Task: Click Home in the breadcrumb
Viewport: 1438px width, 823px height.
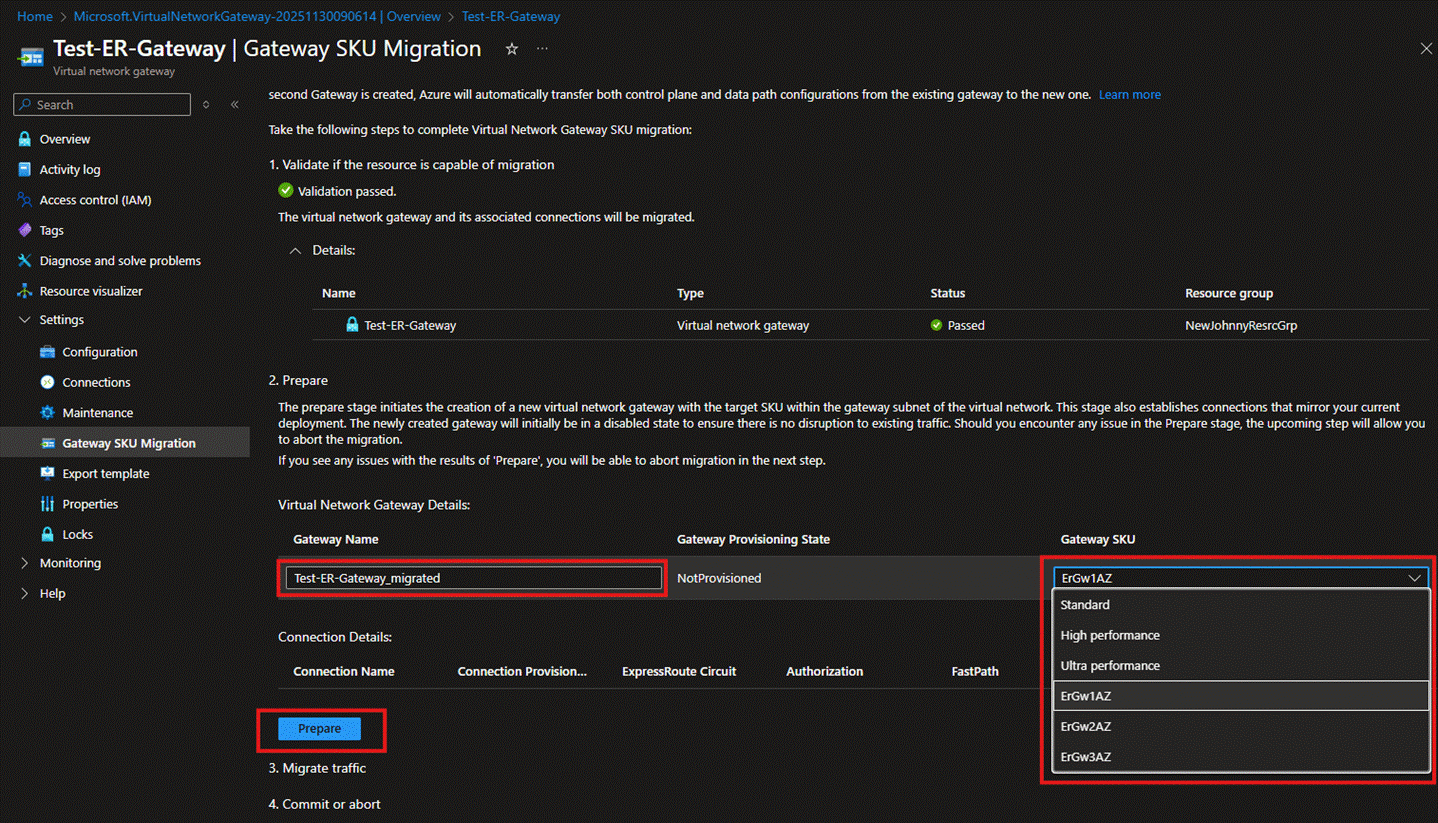Action: coord(35,17)
